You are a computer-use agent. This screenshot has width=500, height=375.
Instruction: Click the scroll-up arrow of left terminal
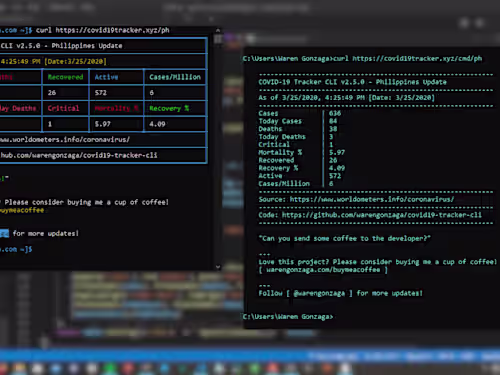click(218, 30)
